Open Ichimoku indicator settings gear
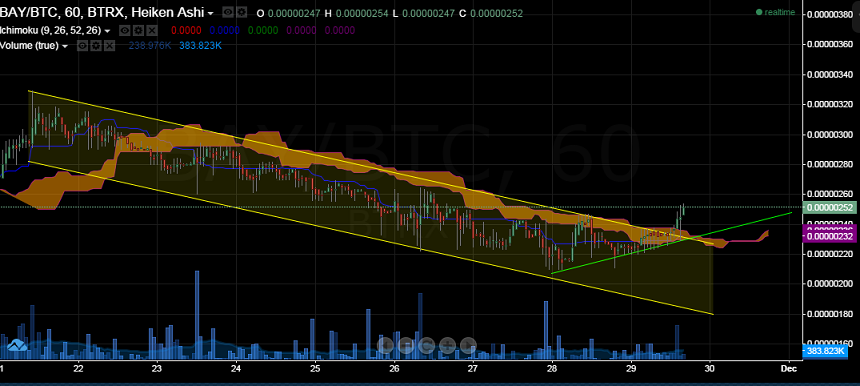 (x=138, y=30)
